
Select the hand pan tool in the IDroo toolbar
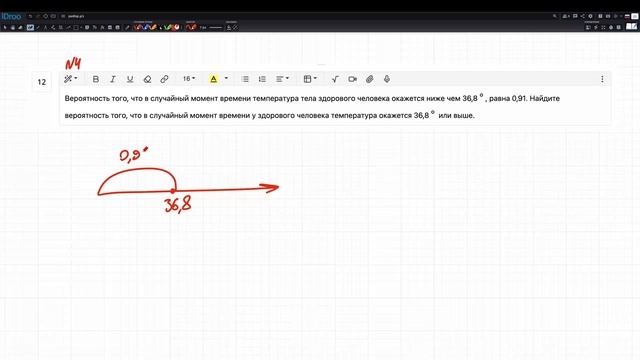[x=13, y=27]
